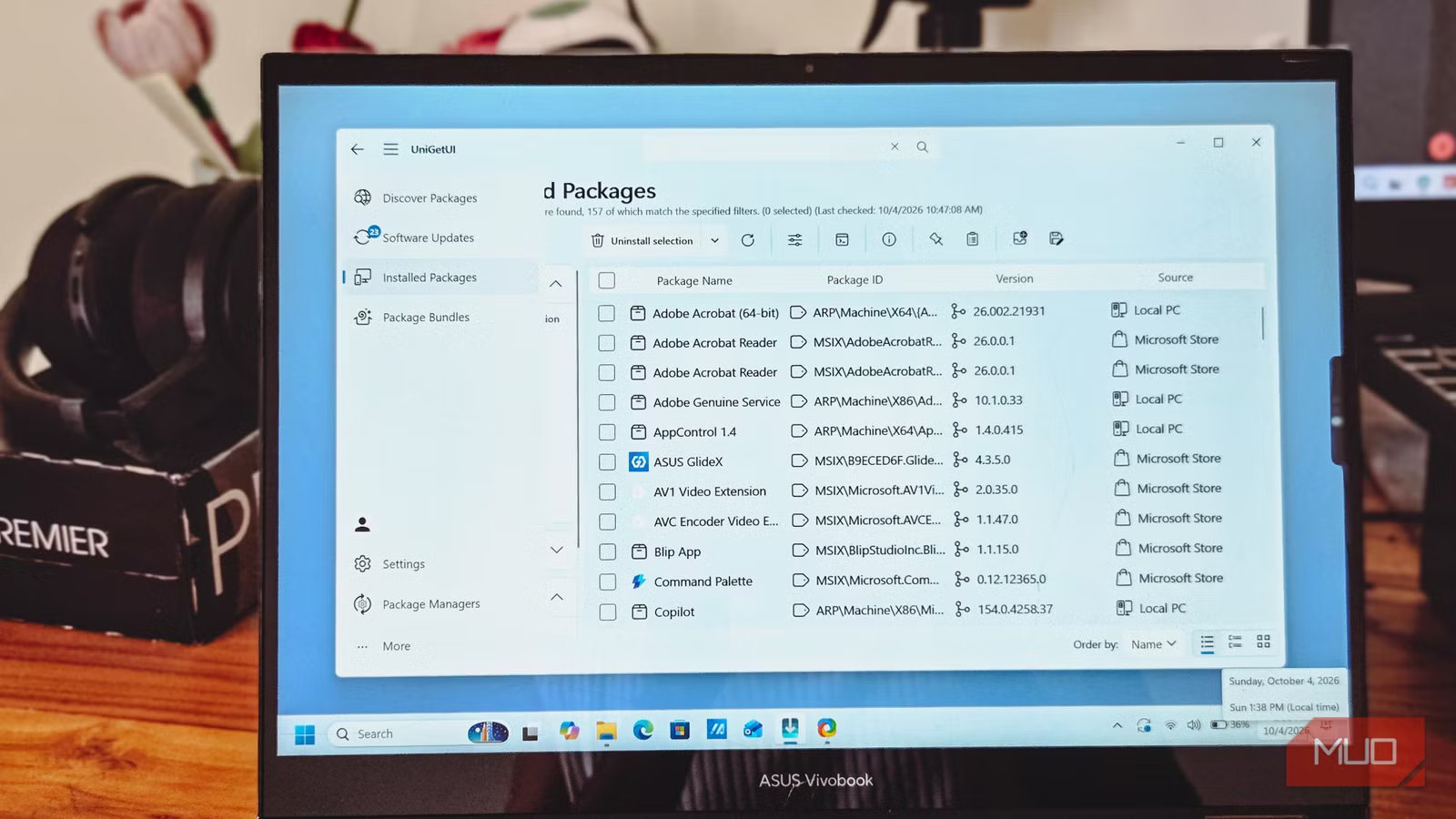The width and height of the screenshot is (1456, 819).
Task: Show package details info icon
Action: coord(889,239)
